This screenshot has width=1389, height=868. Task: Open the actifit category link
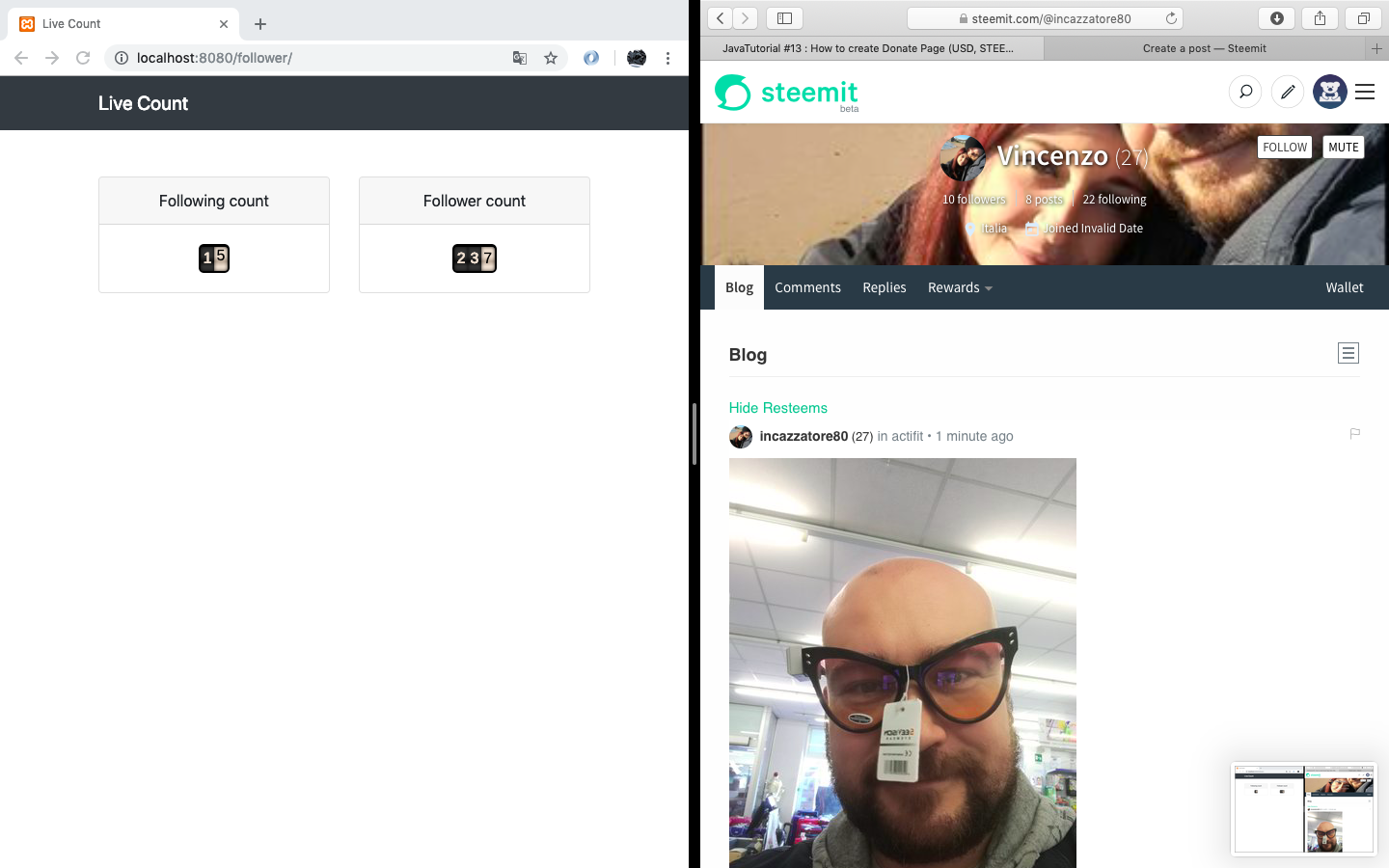tap(907, 436)
